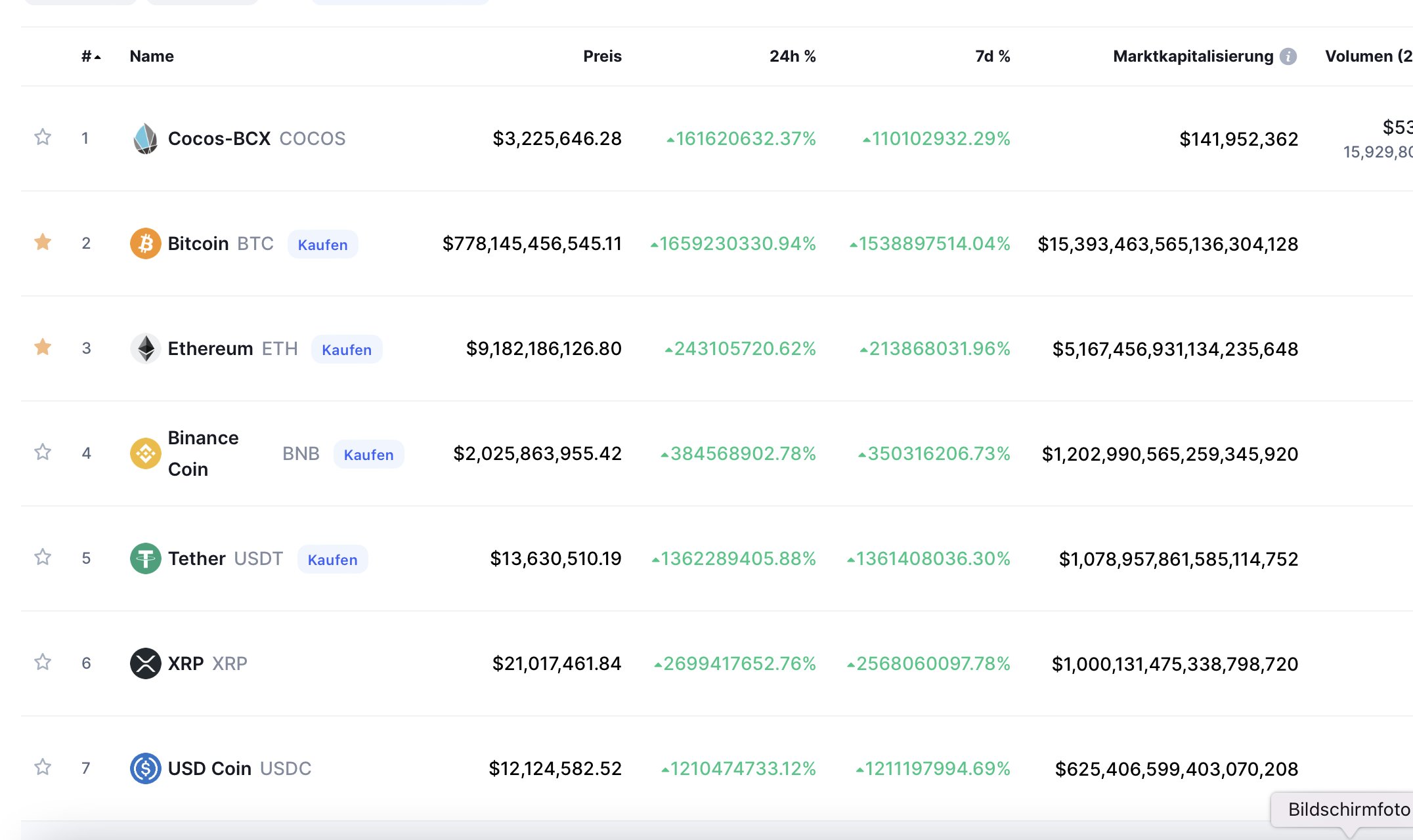1413x840 pixels.
Task: Click the Bildschirmfoto tooltip
Action: (1343, 810)
